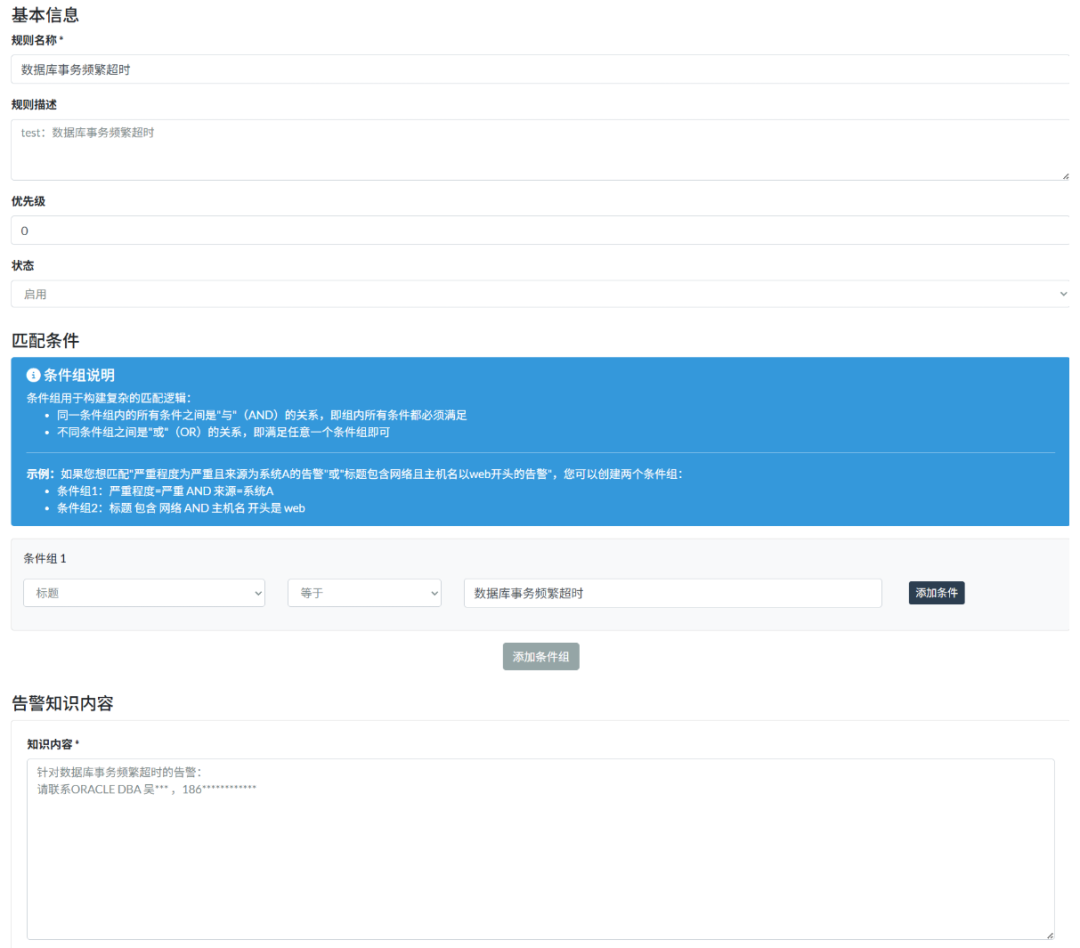This screenshot has height=948, width=1080.
Task: Open the 标题 field dropdown in 条件组 1
Action: 144,593
